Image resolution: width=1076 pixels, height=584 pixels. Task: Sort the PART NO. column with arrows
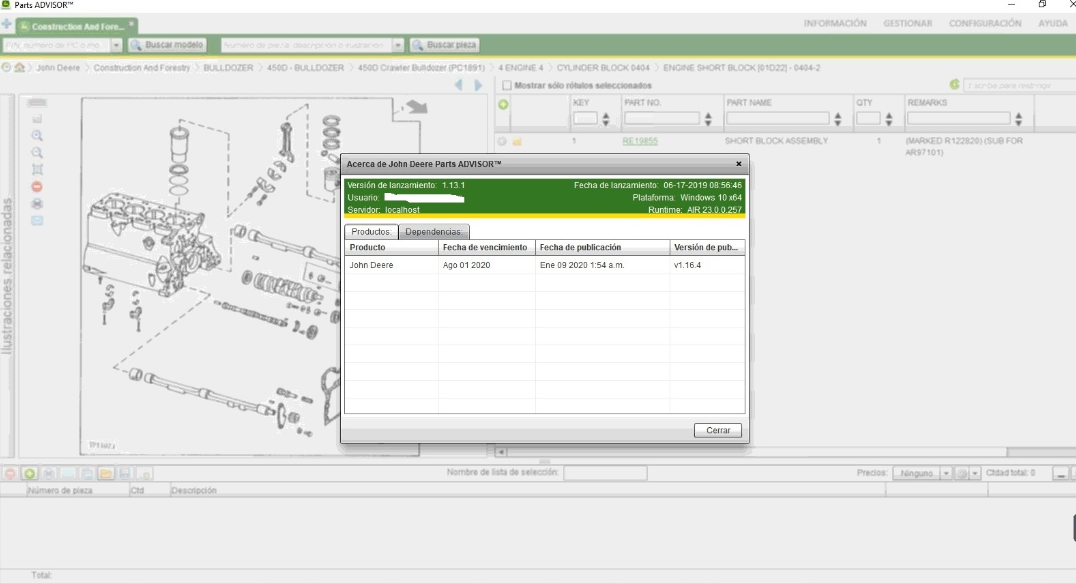pos(707,119)
